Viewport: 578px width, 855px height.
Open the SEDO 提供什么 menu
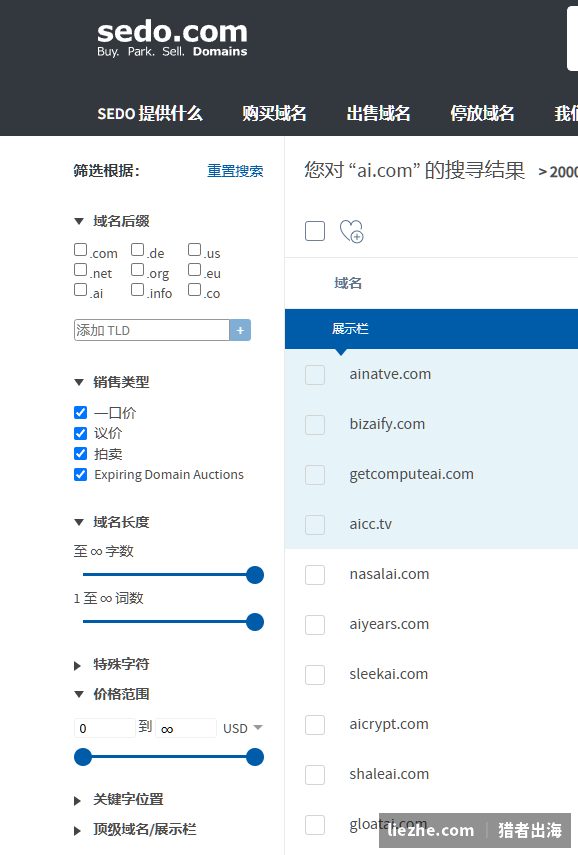(x=150, y=113)
